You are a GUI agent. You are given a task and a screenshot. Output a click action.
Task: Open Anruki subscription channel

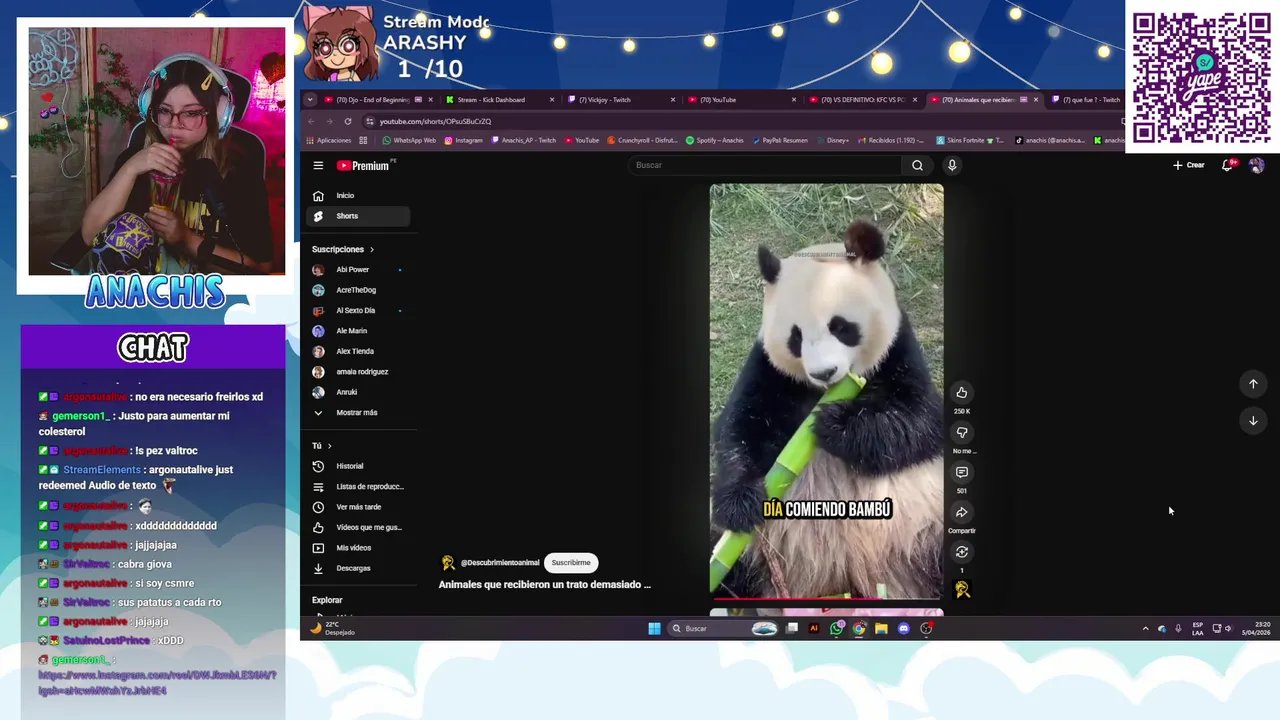click(x=358, y=392)
